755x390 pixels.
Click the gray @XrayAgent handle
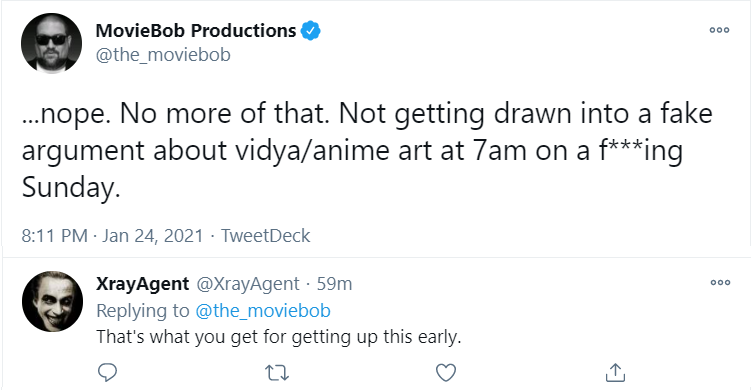click(x=247, y=284)
